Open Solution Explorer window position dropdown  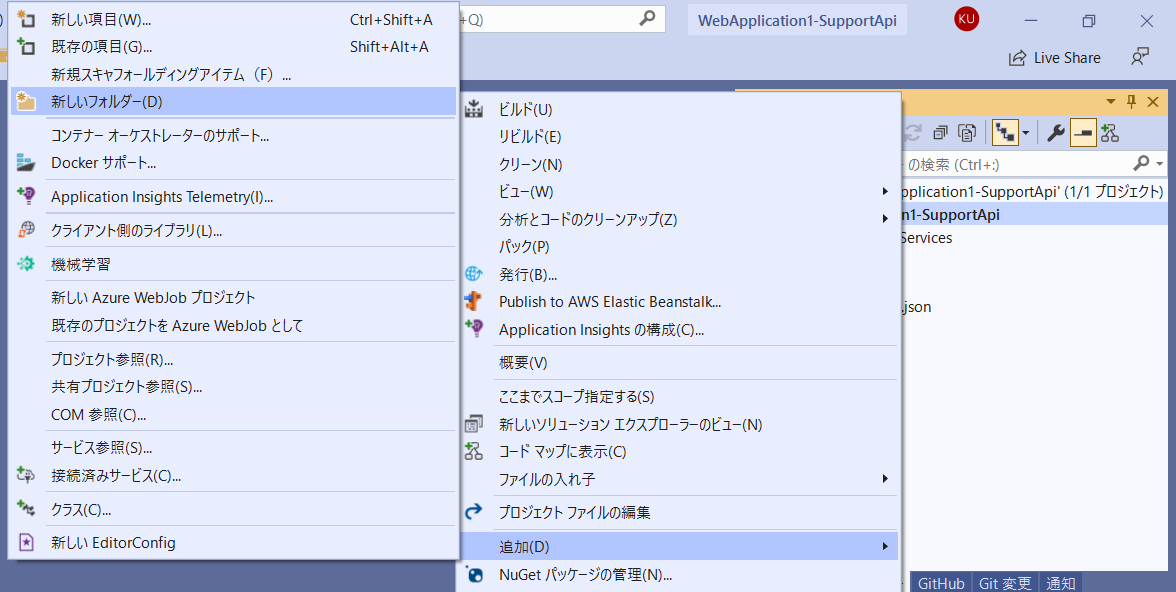tap(1112, 102)
